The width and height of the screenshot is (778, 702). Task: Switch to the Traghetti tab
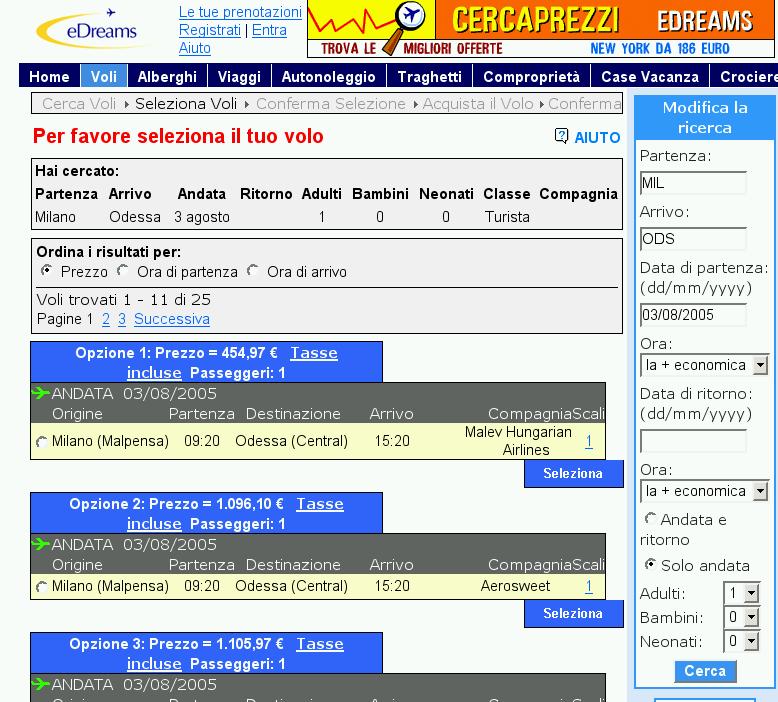coord(429,77)
